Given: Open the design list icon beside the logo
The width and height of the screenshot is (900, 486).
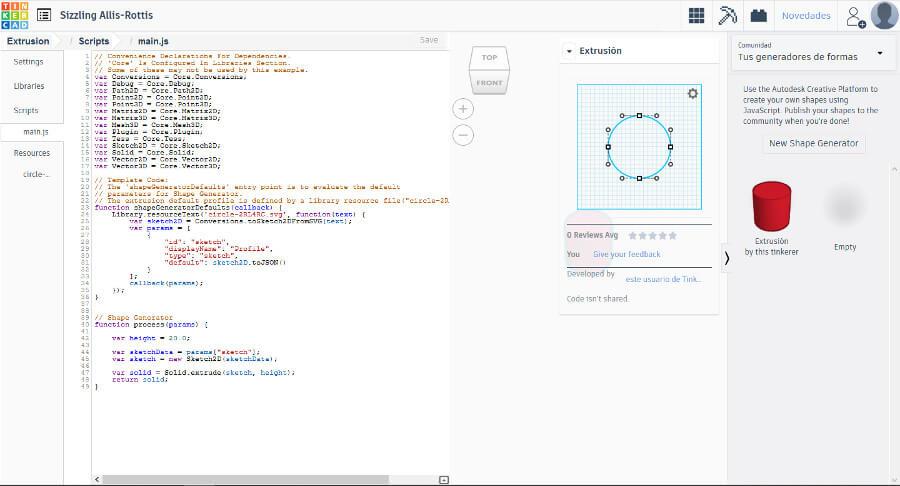Looking at the screenshot, I should [x=44, y=16].
